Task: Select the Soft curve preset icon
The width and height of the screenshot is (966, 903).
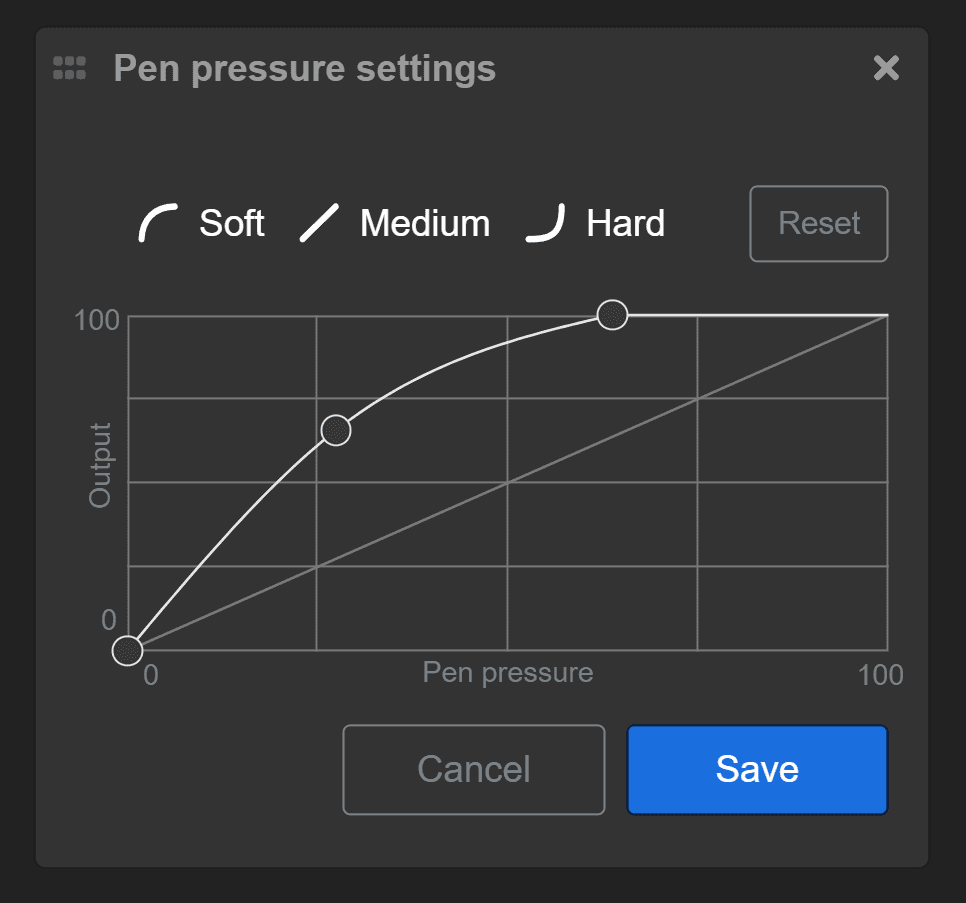Action: click(158, 223)
